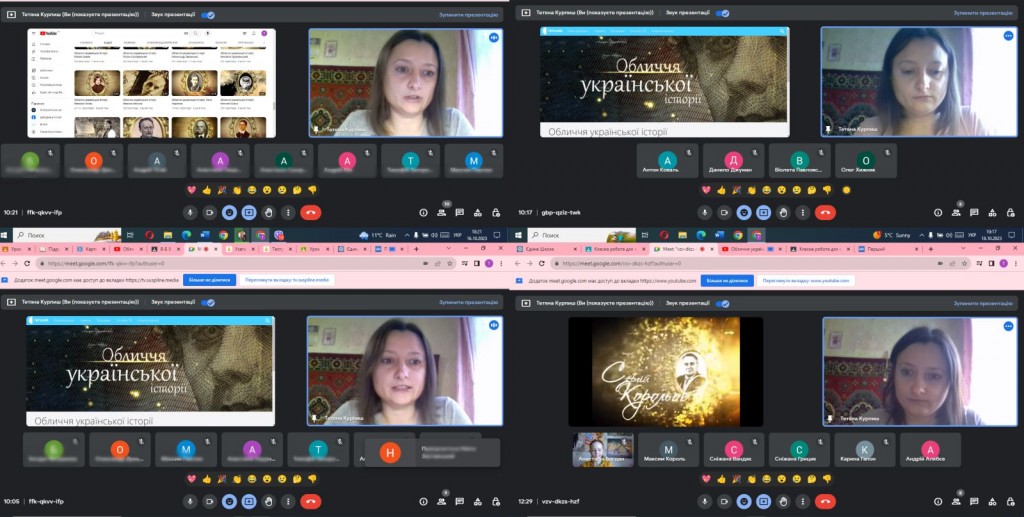Image resolution: width=1024 pixels, height=517 pixels.
Task: Open activities panel in the 12:29 meeting
Action: pos(993,501)
